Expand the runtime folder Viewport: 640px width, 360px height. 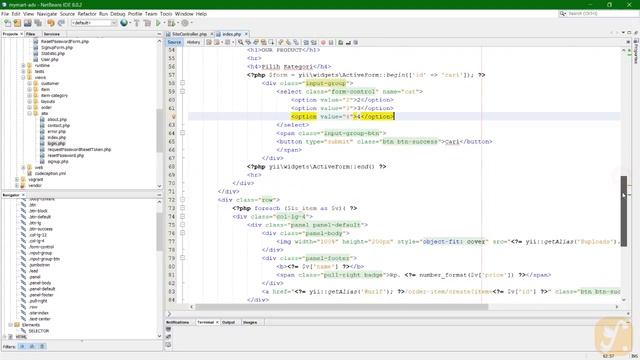coord(23,65)
